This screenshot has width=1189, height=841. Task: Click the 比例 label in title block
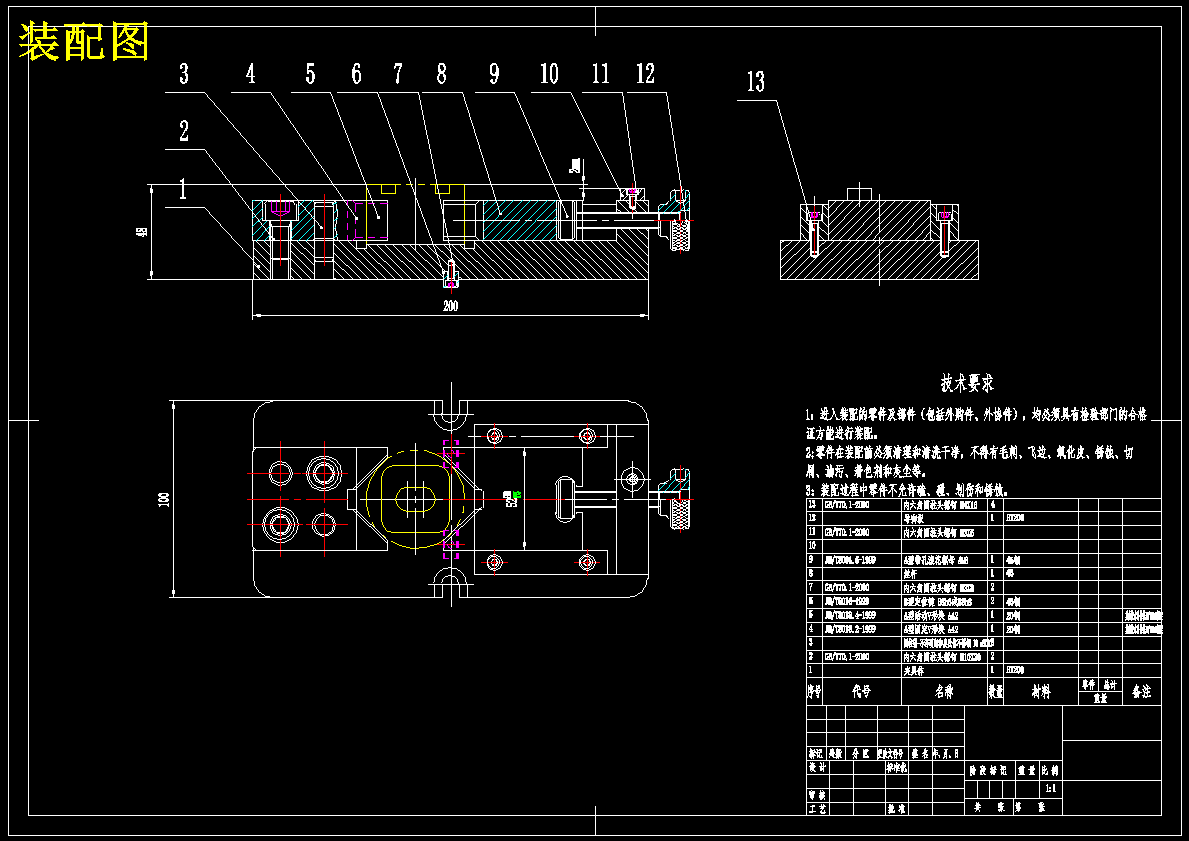(1050, 770)
